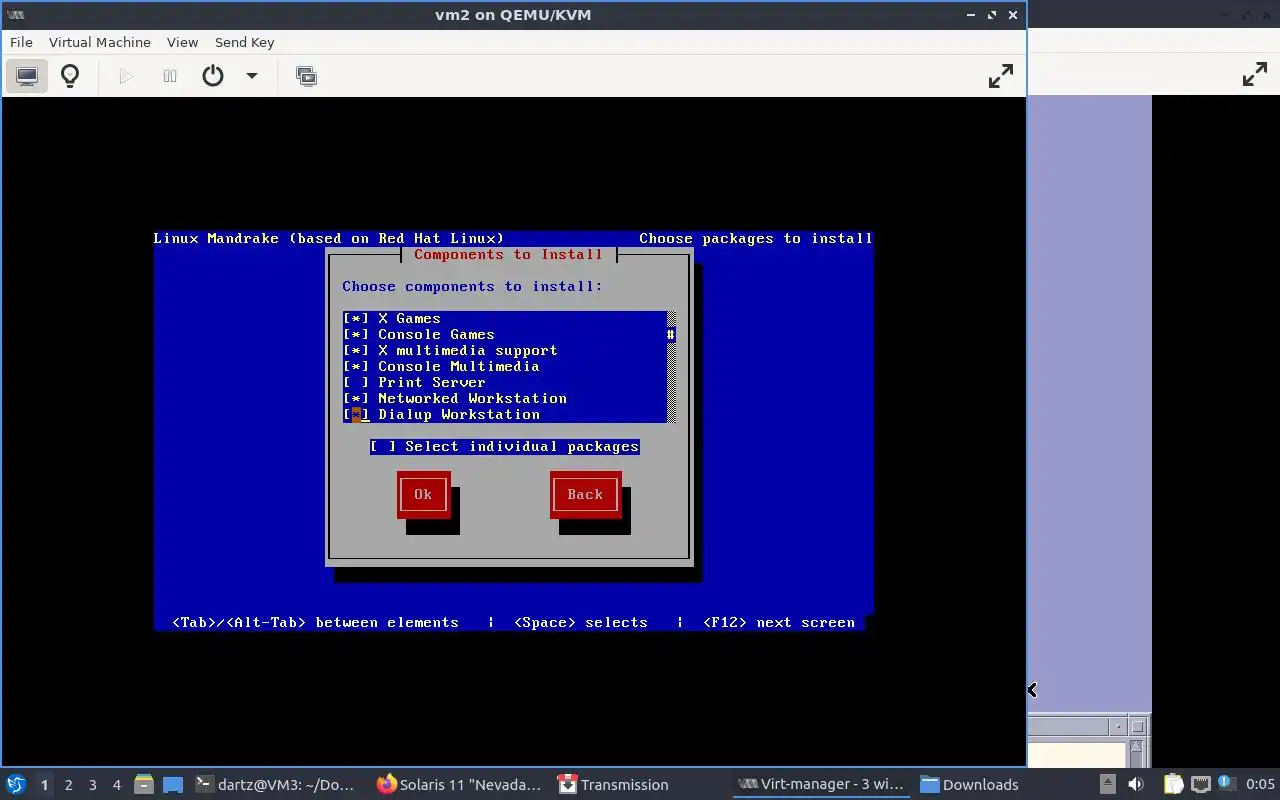1280x800 pixels.
Task: Click scrollbar up arrow in background guest window
Action: click(x=1137, y=747)
